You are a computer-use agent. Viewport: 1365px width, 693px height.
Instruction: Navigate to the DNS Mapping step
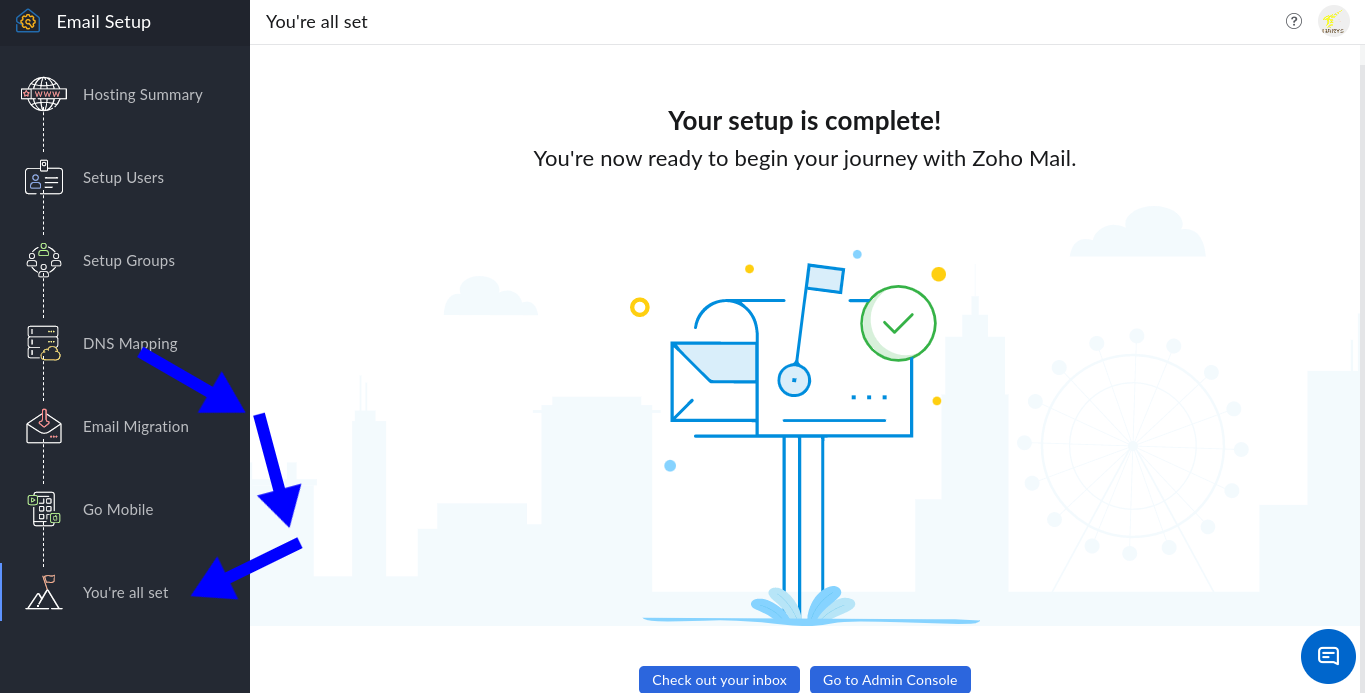coord(130,344)
